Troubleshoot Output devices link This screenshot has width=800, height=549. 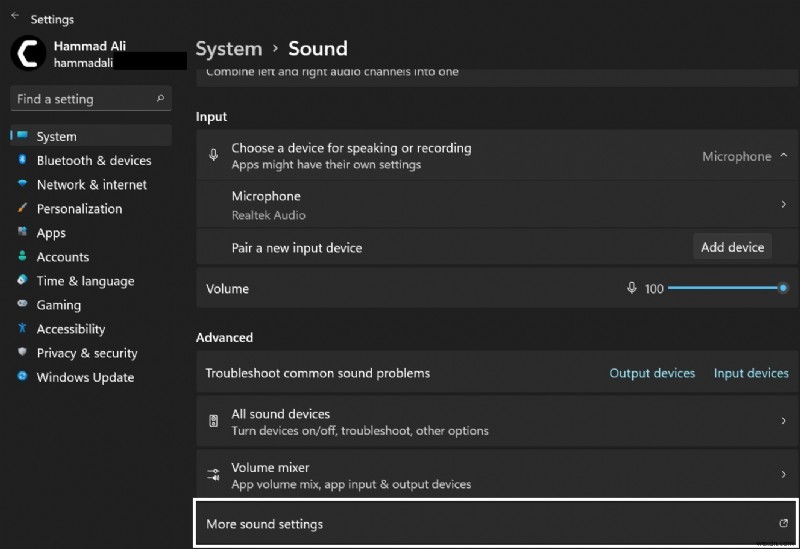coord(652,373)
